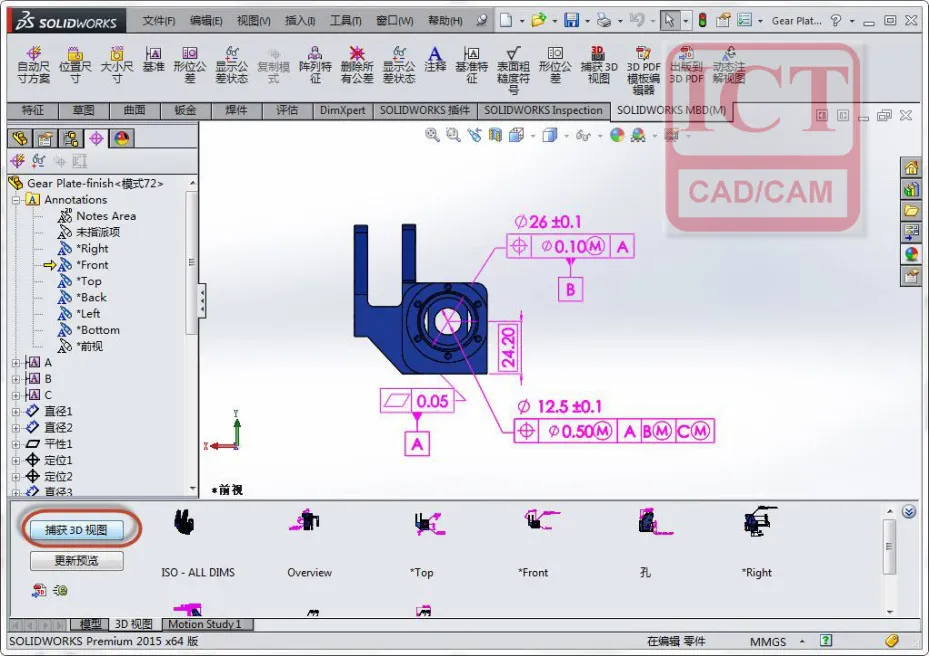The height and width of the screenshot is (656, 929).
Task: Open the Save icon dropdown arrow
Action: pyautogui.click(x=587, y=21)
